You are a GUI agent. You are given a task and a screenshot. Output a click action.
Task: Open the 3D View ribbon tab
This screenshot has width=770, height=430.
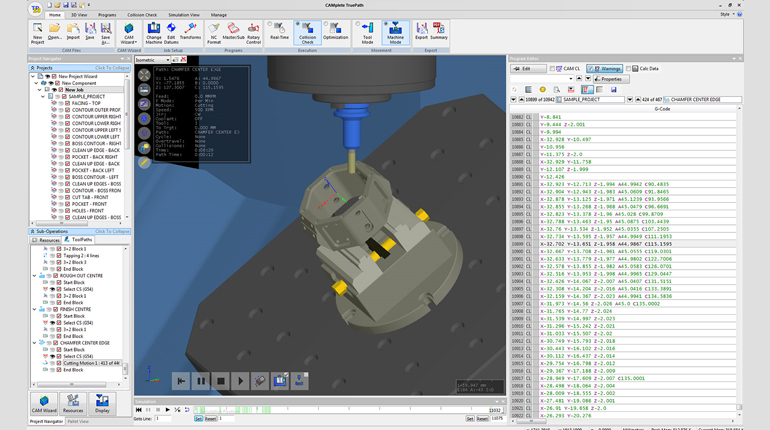[79, 15]
